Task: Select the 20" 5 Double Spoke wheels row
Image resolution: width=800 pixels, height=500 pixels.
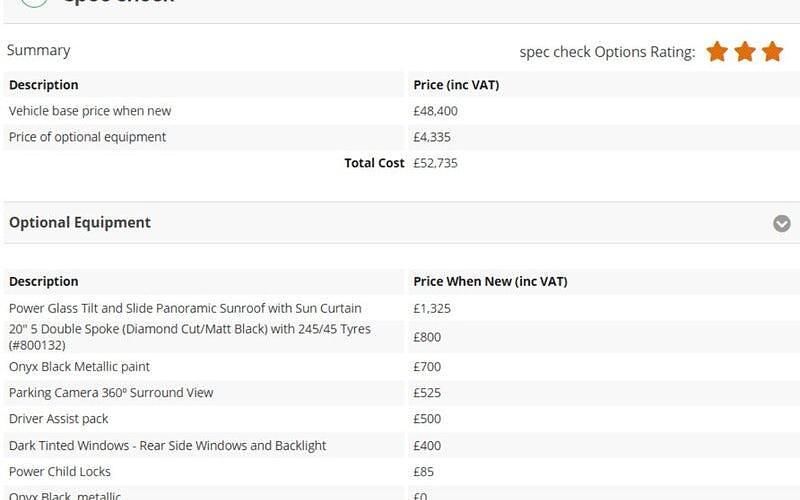Action: pos(400,337)
